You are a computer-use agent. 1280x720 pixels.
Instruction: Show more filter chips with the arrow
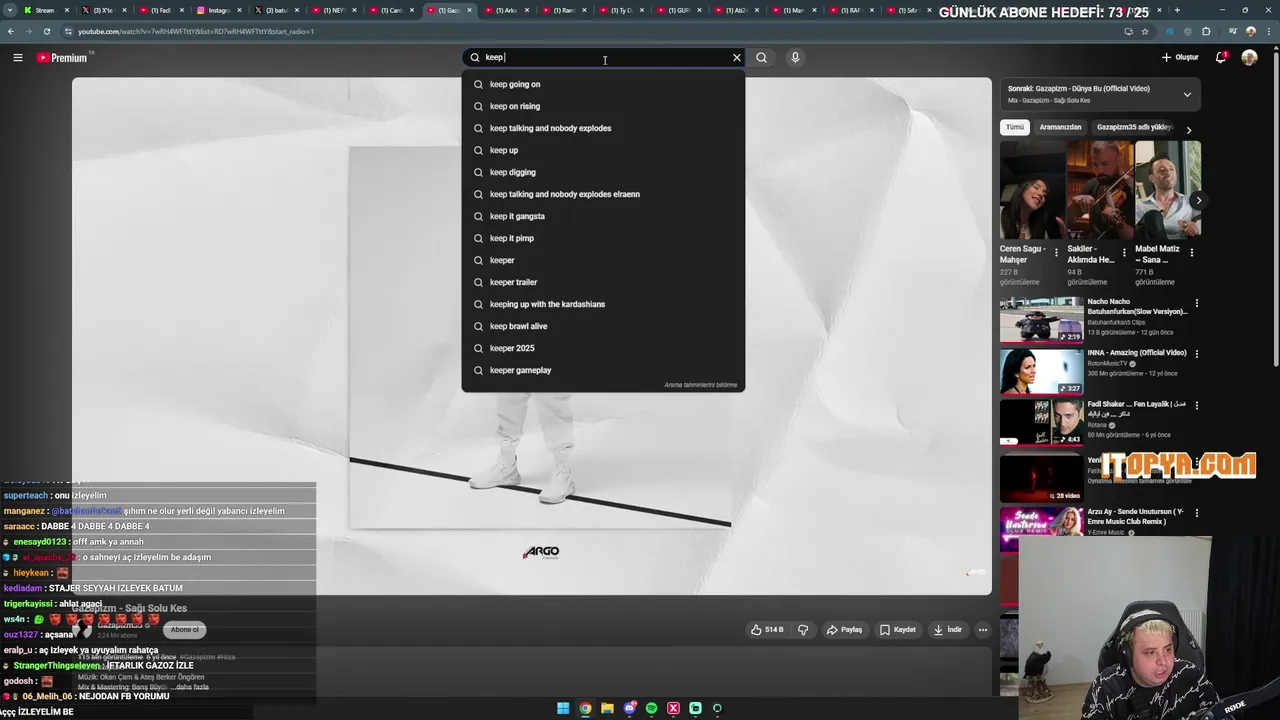(1188, 130)
